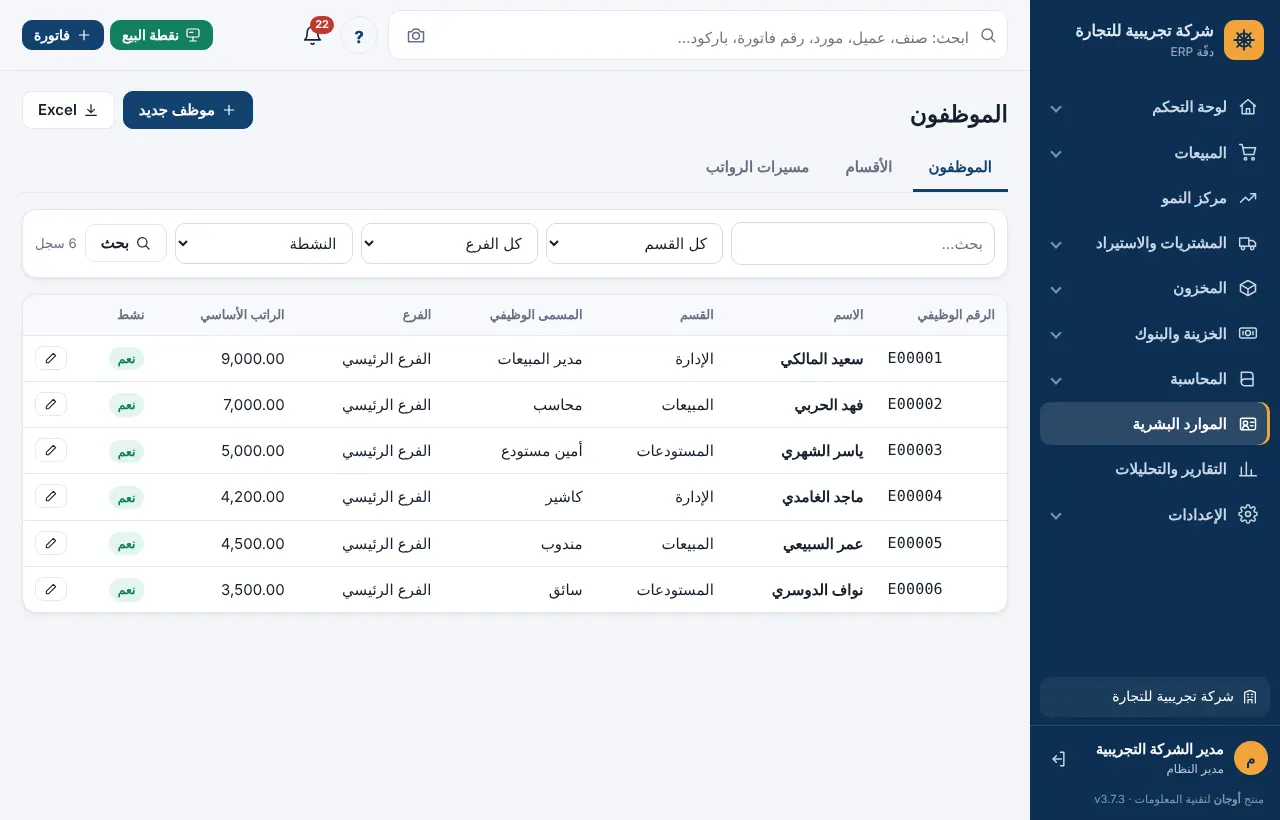Screen dimensions: 1280x820
Task: Click the فاتورة button in top bar
Action: (63, 35)
